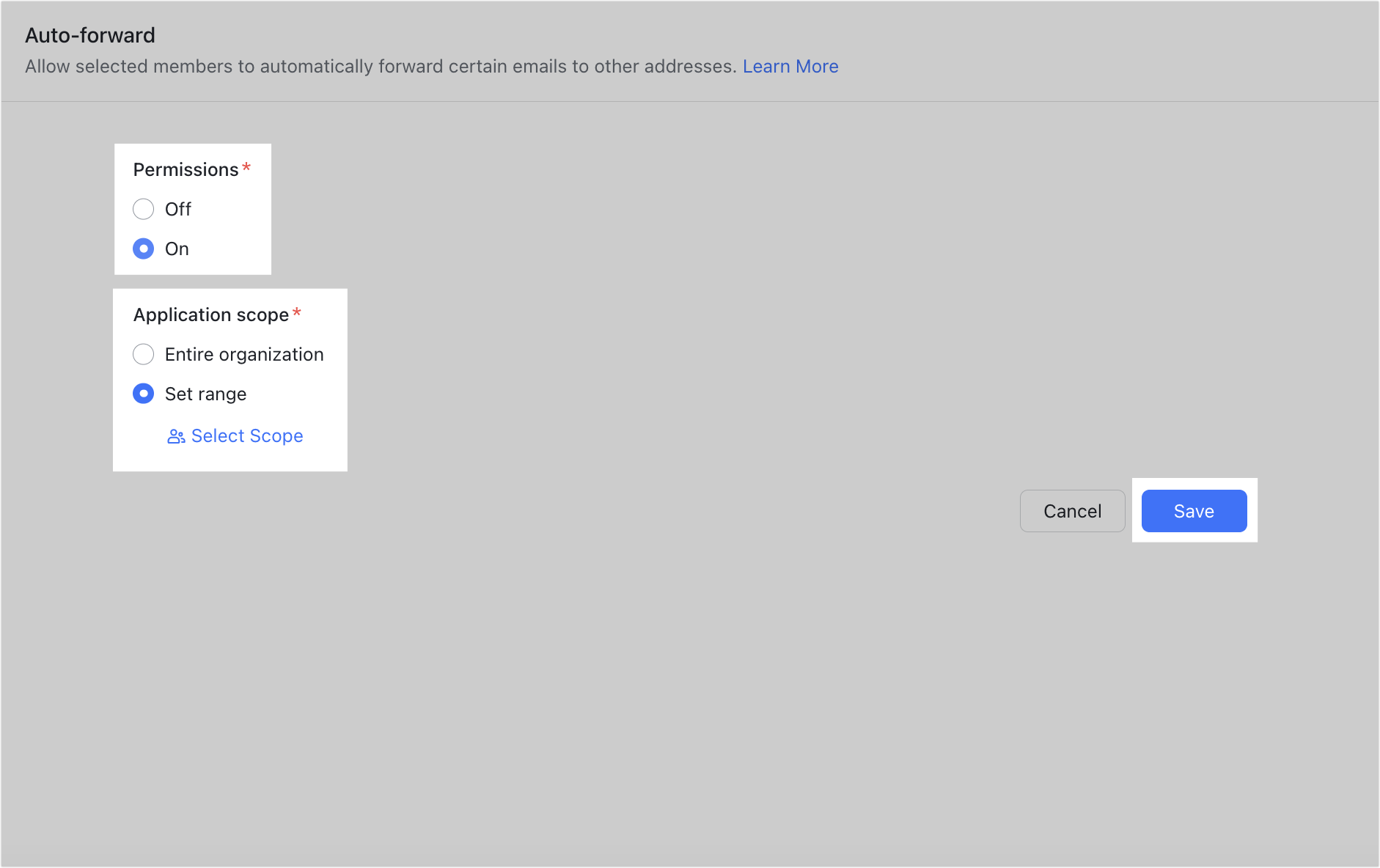Image resolution: width=1380 pixels, height=868 pixels.
Task: Confirm settings with the blue Save button
Action: [x=1194, y=511]
